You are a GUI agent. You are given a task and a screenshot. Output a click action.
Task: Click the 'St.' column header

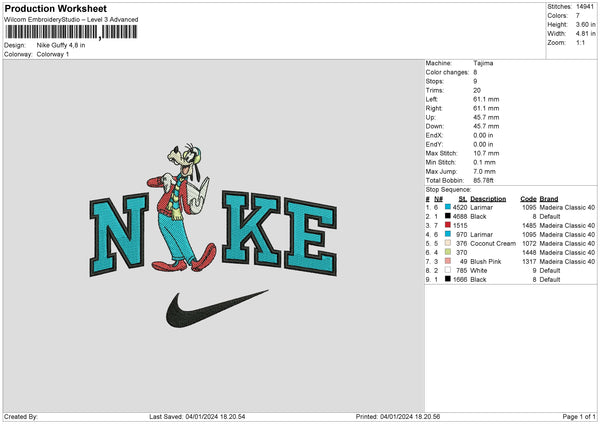[x=463, y=199]
